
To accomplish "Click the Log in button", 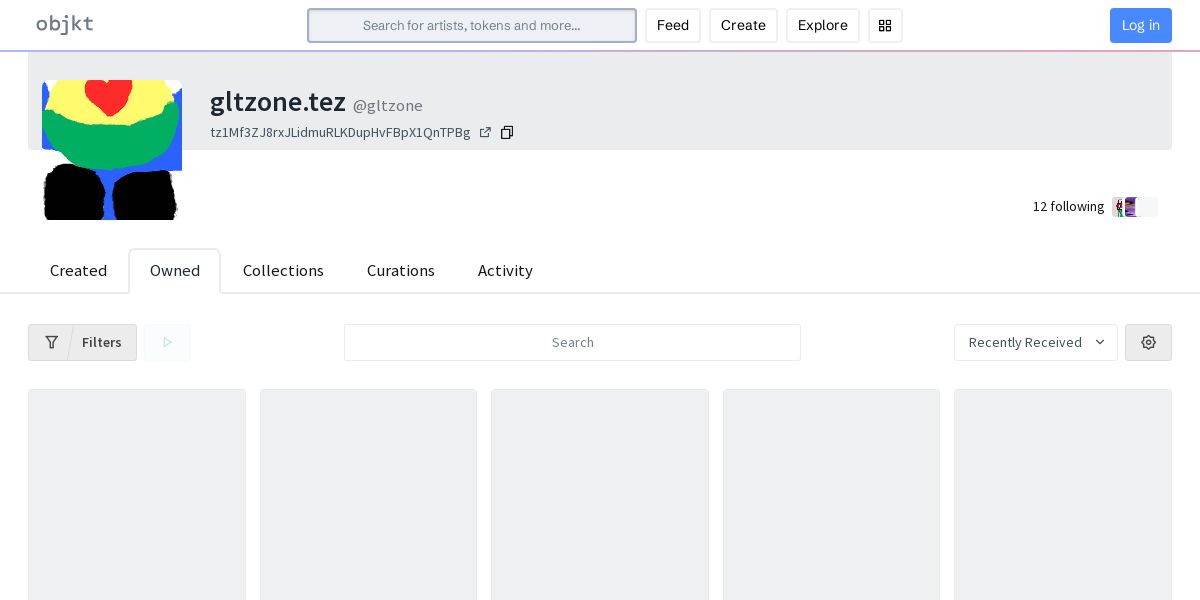I will (x=1140, y=26).
